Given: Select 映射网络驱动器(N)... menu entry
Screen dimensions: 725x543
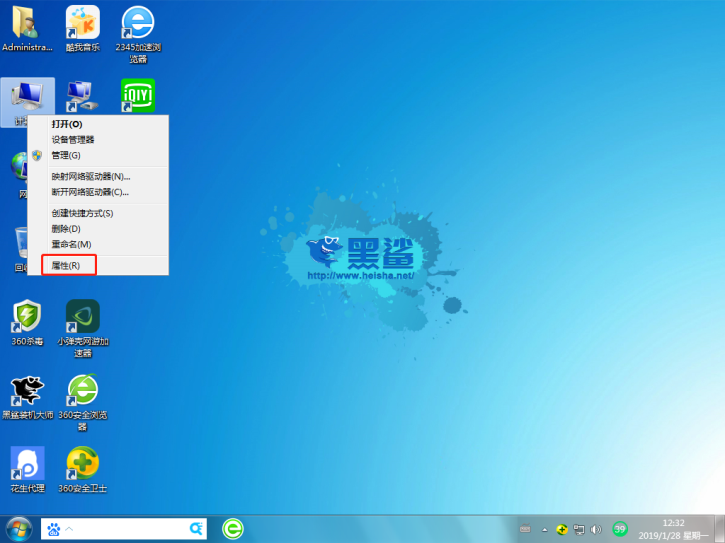Looking at the screenshot, I should coord(91,177).
